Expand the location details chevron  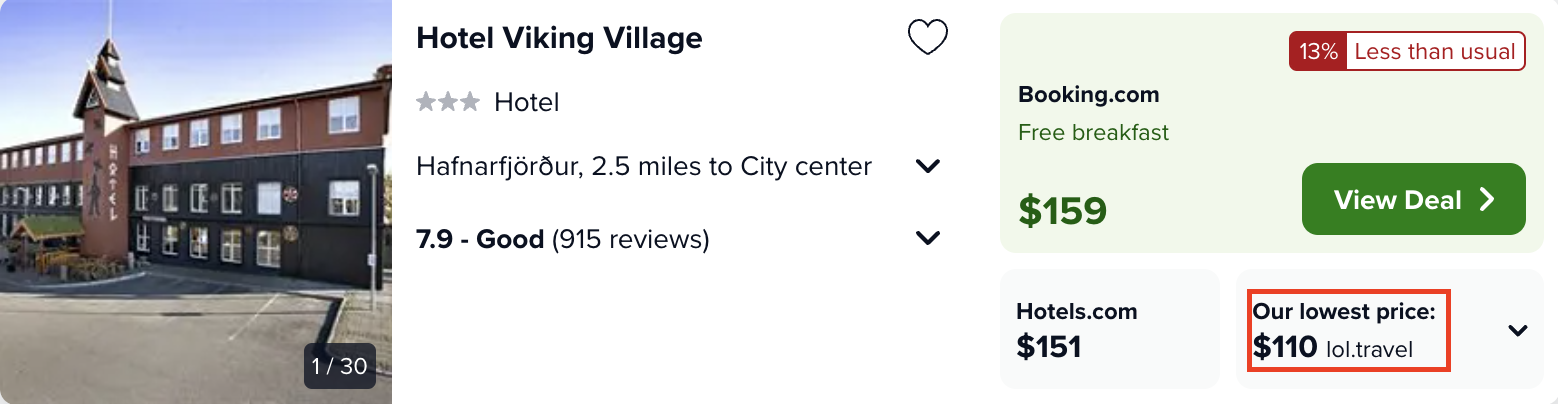click(928, 166)
